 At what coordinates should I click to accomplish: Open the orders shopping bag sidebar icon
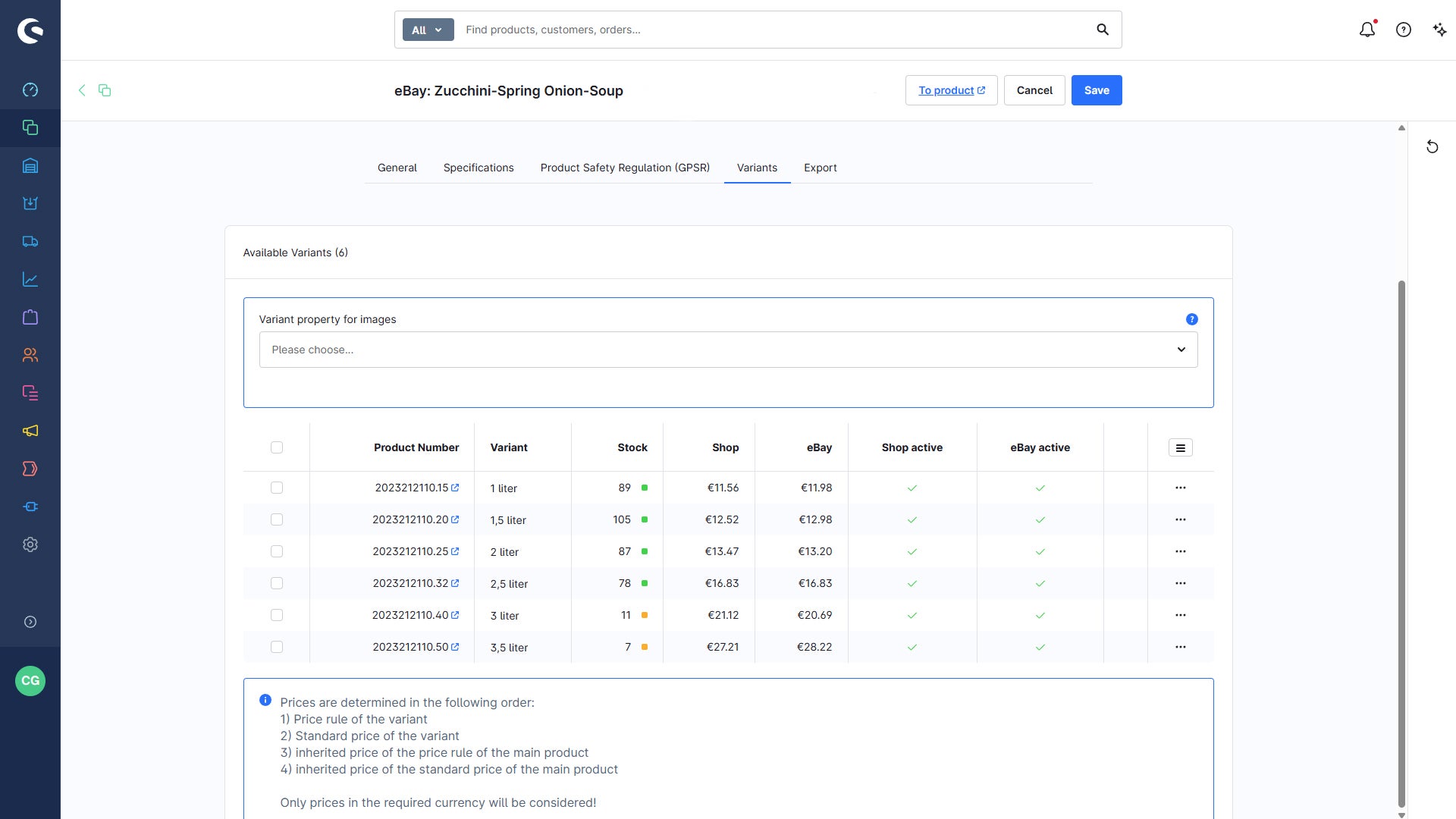30,318
